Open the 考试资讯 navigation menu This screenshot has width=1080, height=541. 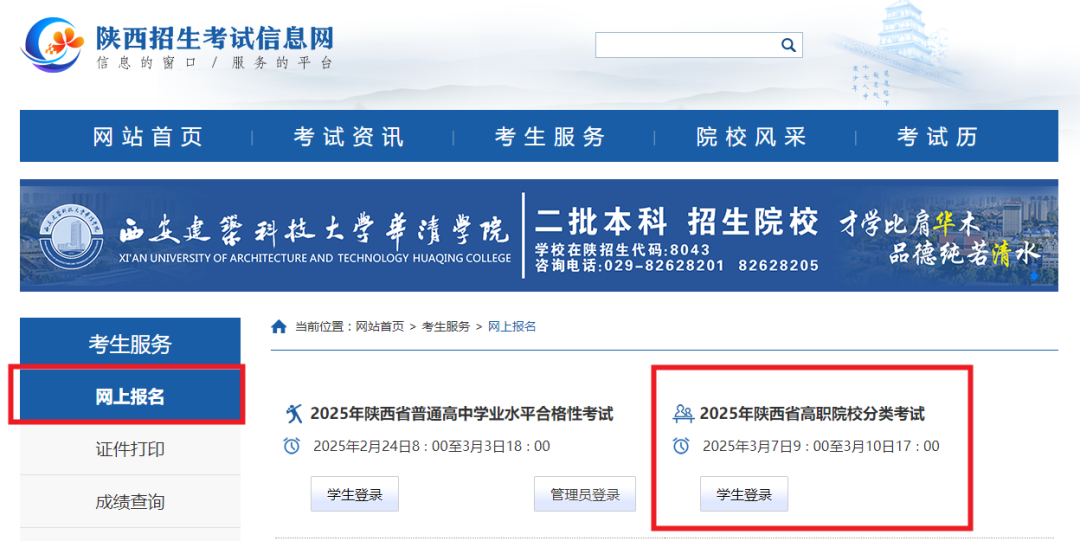tap(349, 137)
